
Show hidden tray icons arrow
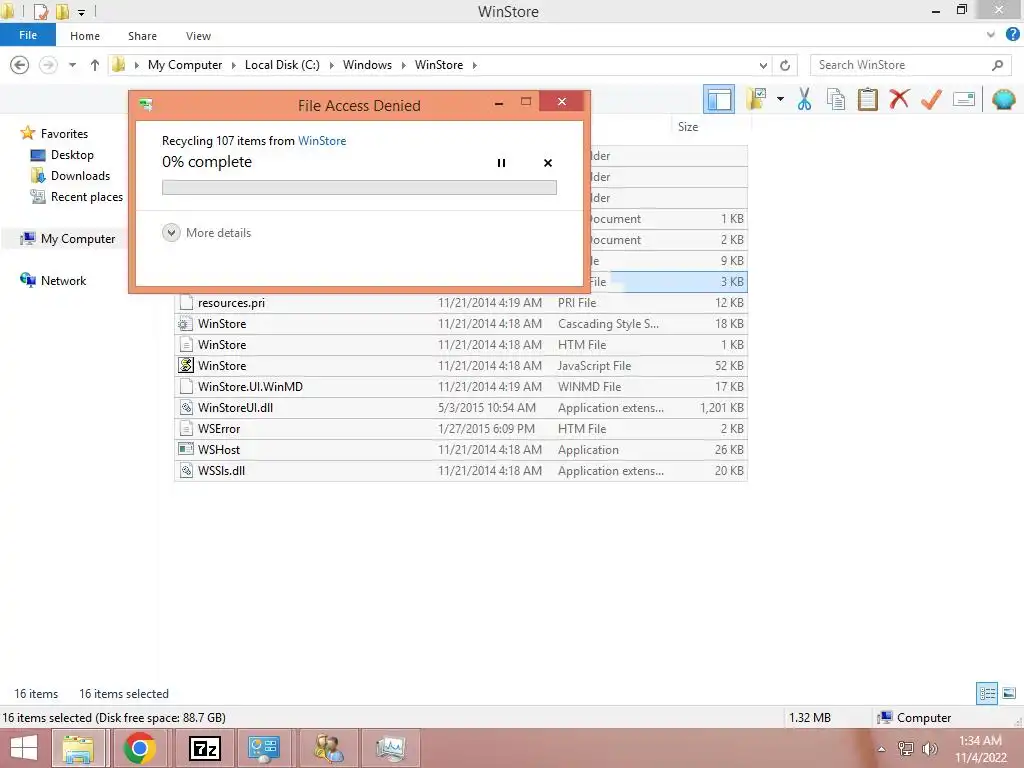[881, 749]
